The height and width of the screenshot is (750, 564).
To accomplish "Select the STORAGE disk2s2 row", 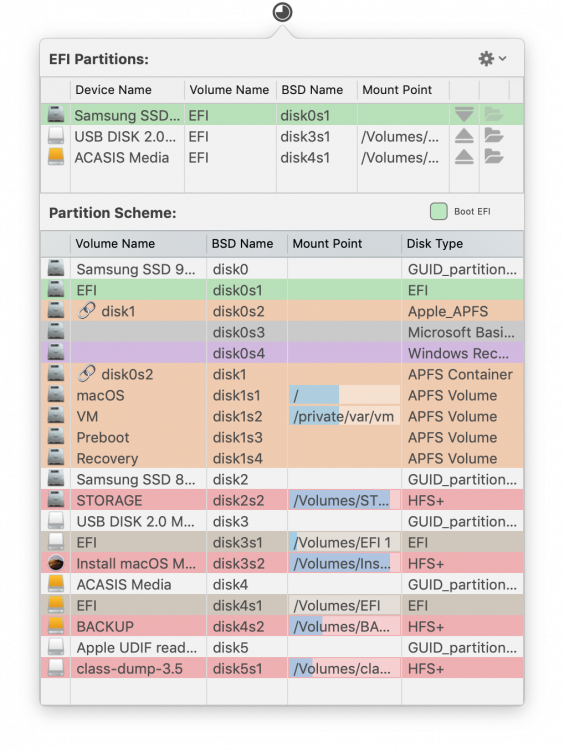I will coord(282,500).
